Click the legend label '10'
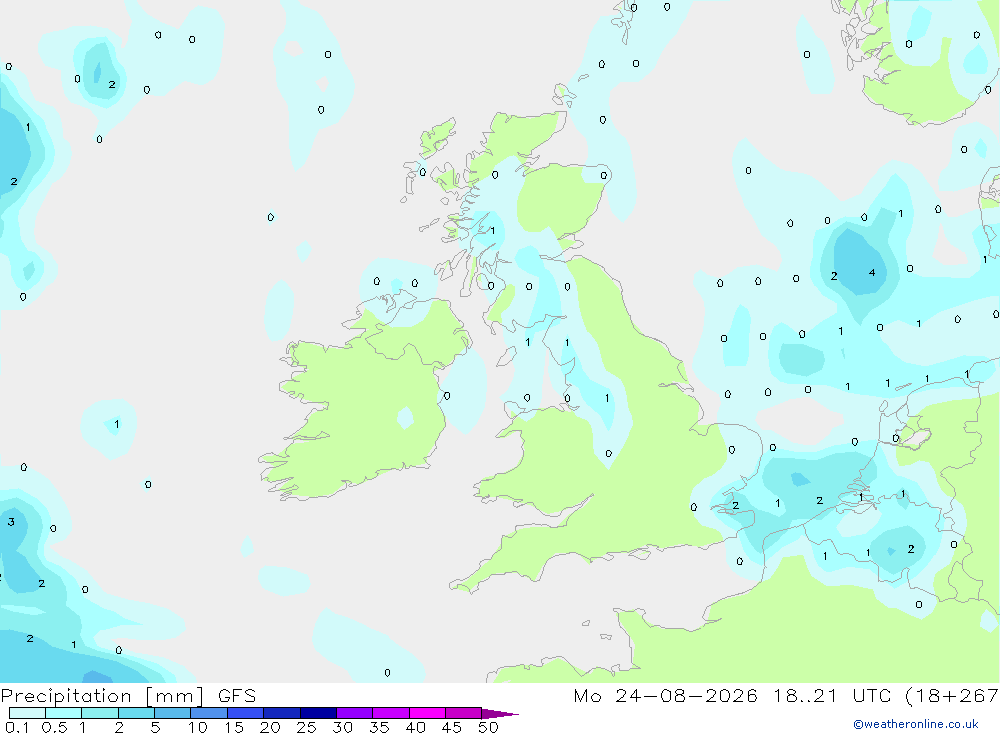The width and height of the screenshot is (1000, 733). click(198, 727)
